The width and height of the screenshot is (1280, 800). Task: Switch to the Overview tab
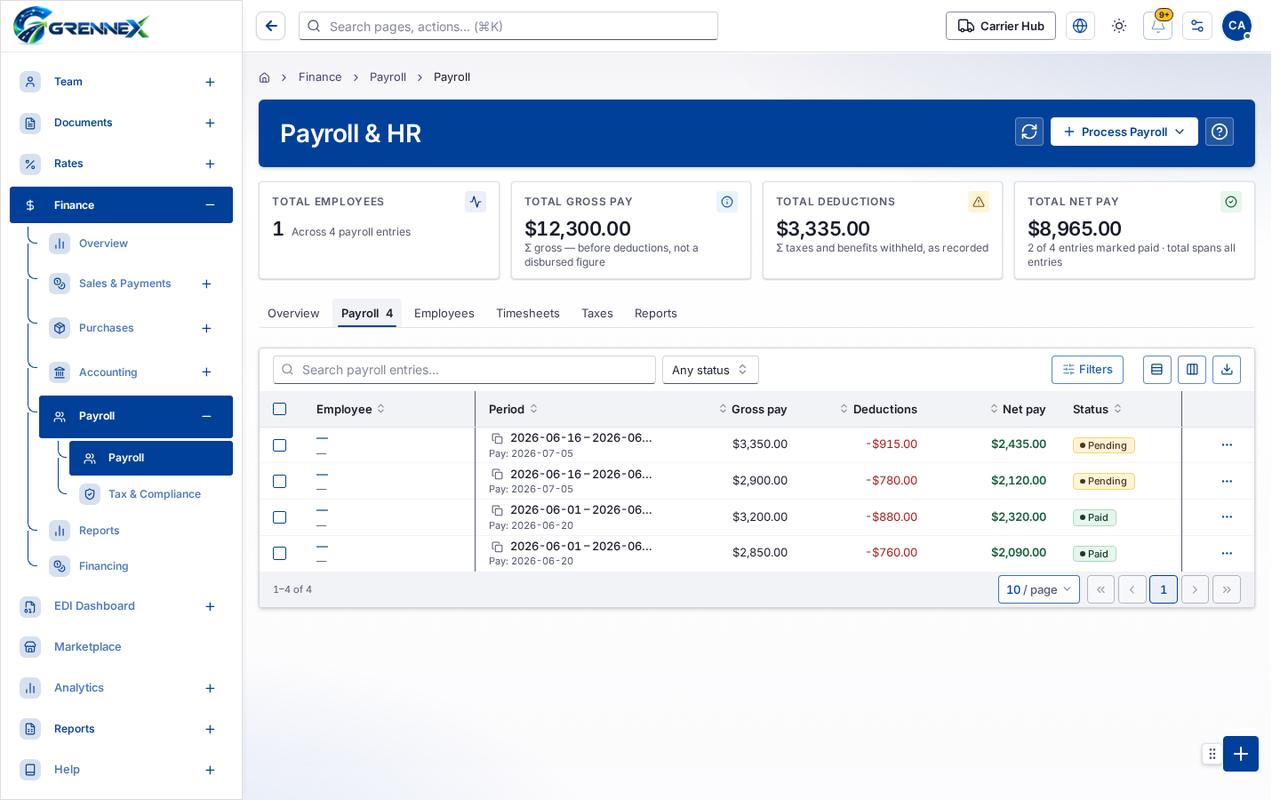pyautogui.click(x=293, y=313)
